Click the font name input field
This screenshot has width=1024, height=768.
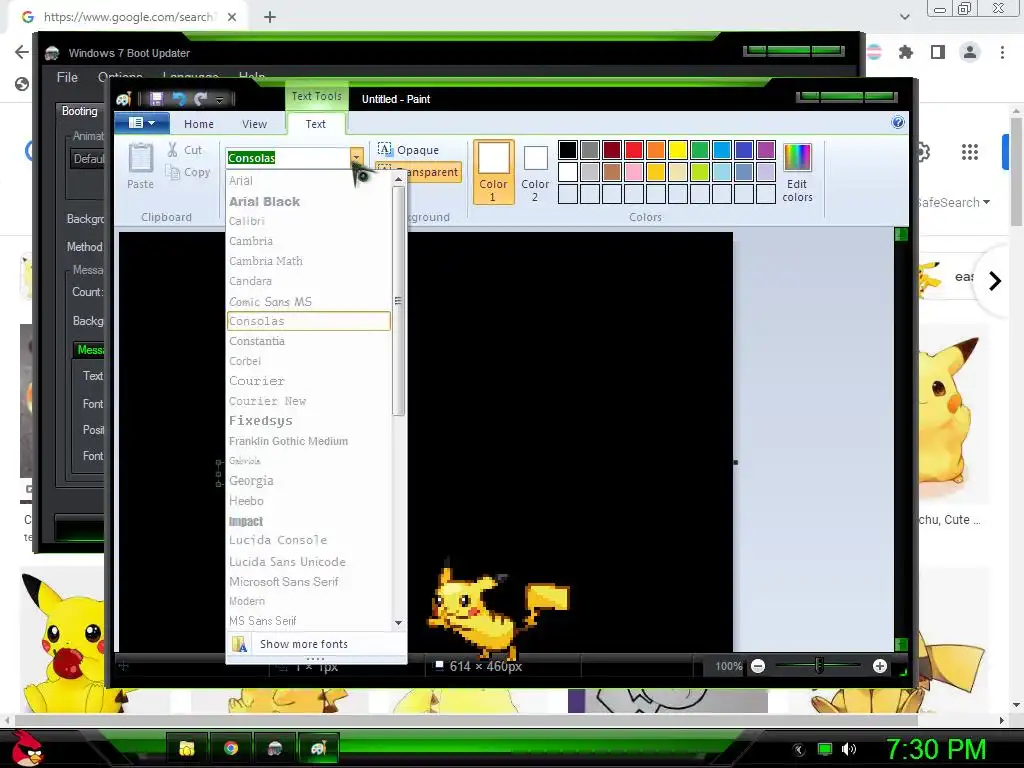pos(288,157)
